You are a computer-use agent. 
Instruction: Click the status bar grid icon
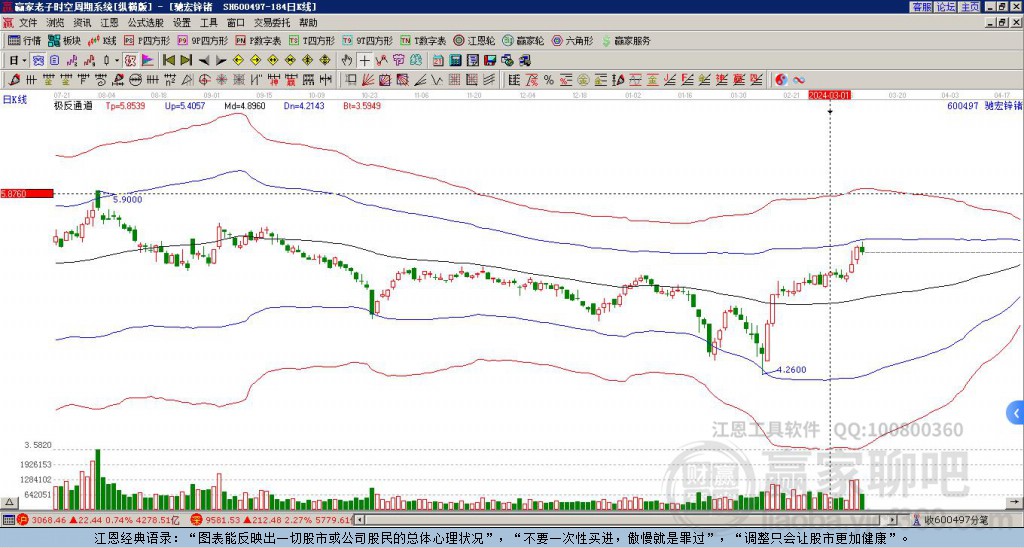[x=8, y=520]
